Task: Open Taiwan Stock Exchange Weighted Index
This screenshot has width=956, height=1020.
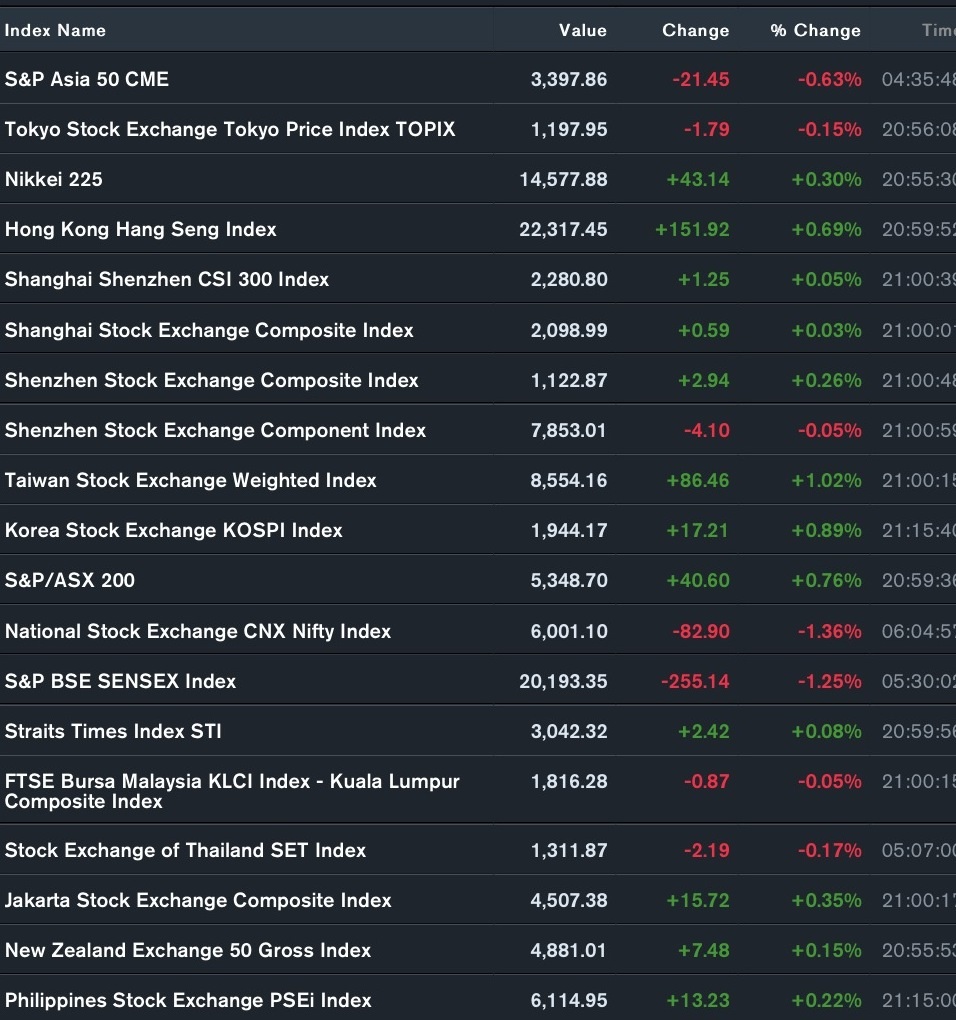Action: coord(191,480)
